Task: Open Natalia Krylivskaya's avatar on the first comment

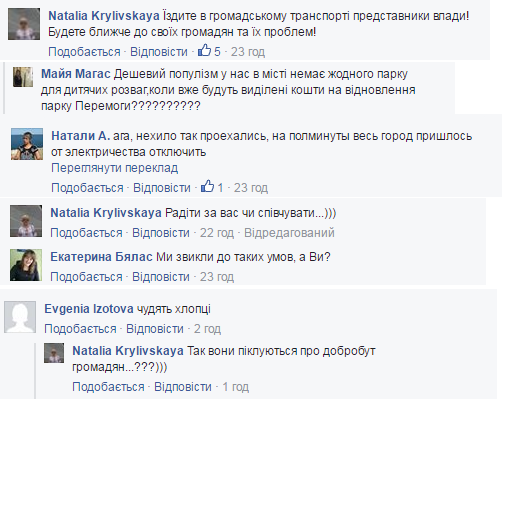Action: pos(24,24)
